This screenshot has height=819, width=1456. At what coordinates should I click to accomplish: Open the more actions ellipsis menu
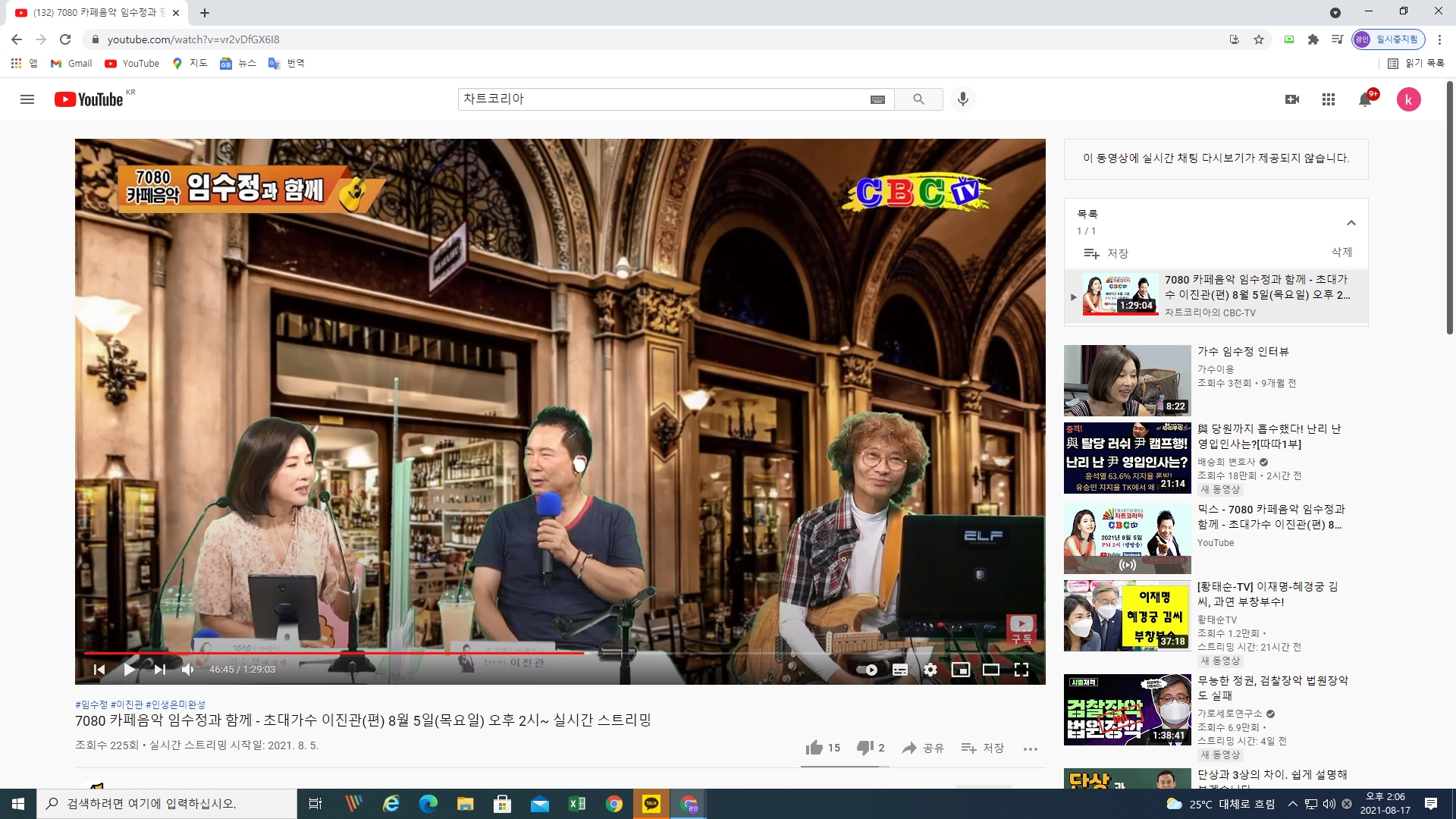[x=1030, y=748]
